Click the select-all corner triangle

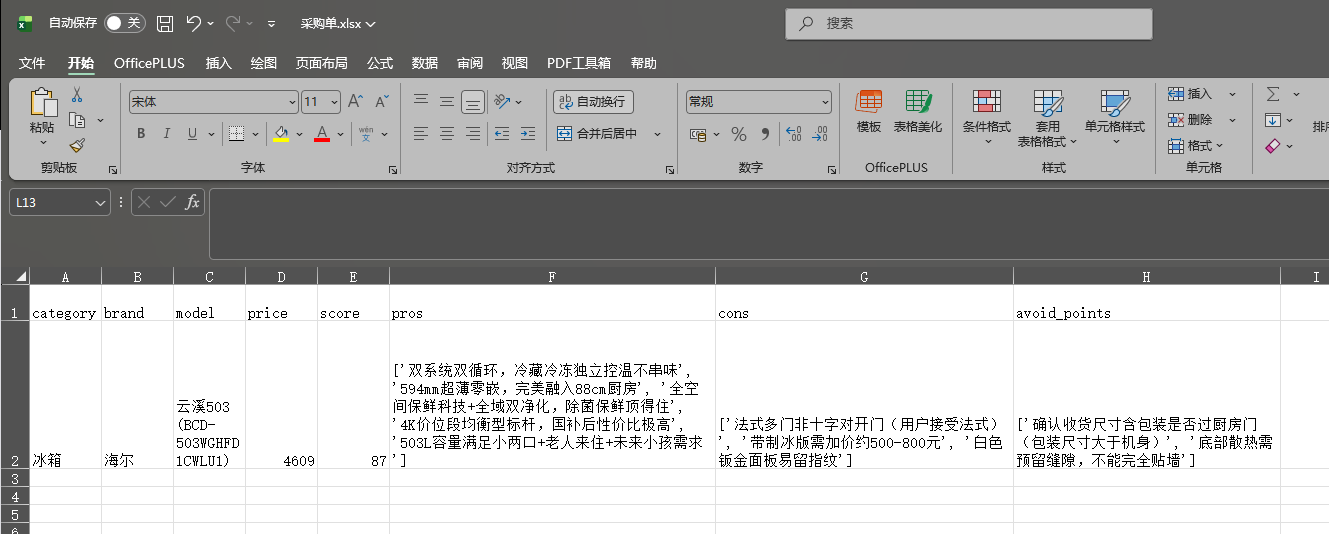click(x=20, y=277)
